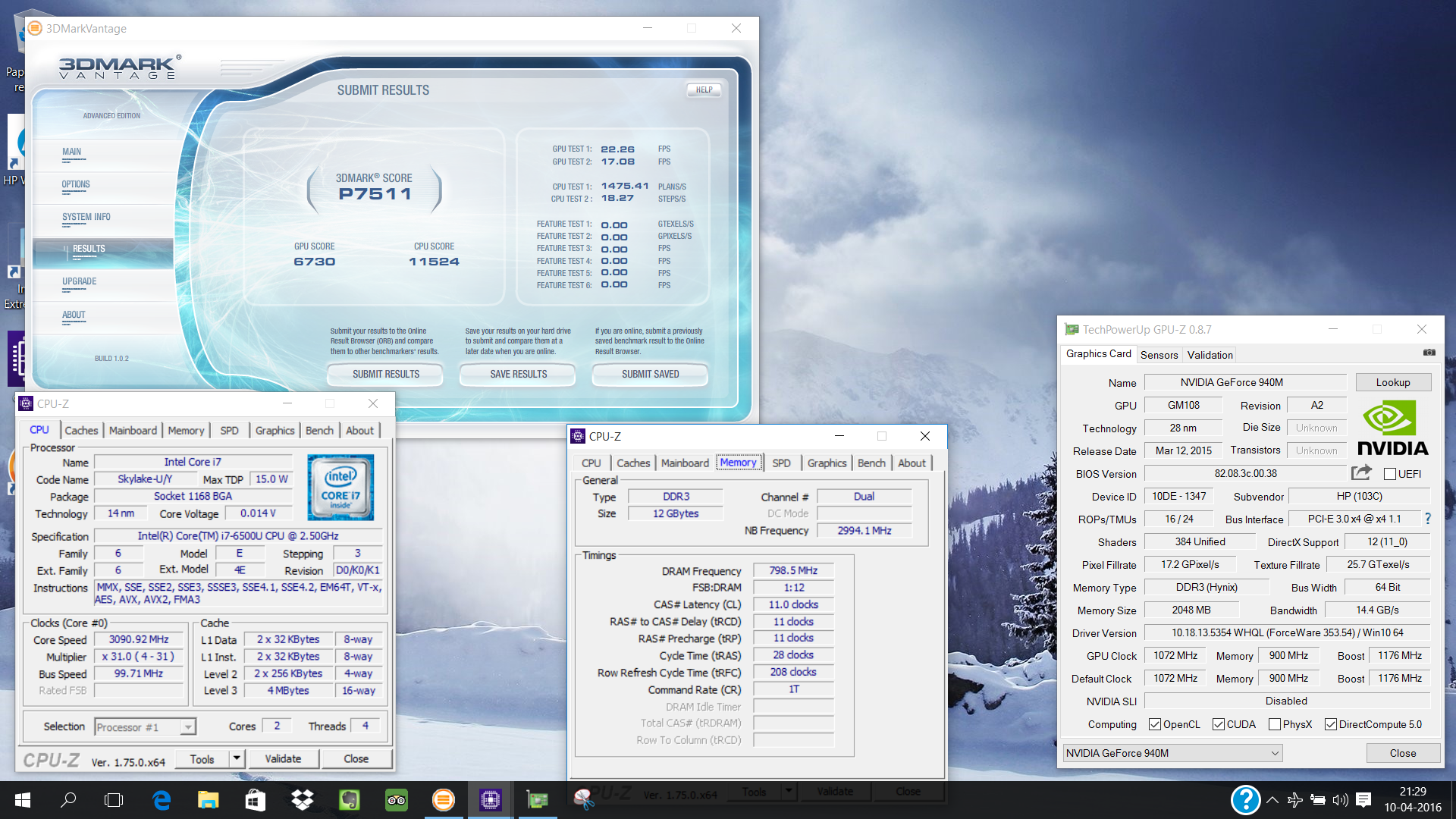
Task: Show hidden system tray icons
Action: pyautogui.click(x=1272, y=800)
